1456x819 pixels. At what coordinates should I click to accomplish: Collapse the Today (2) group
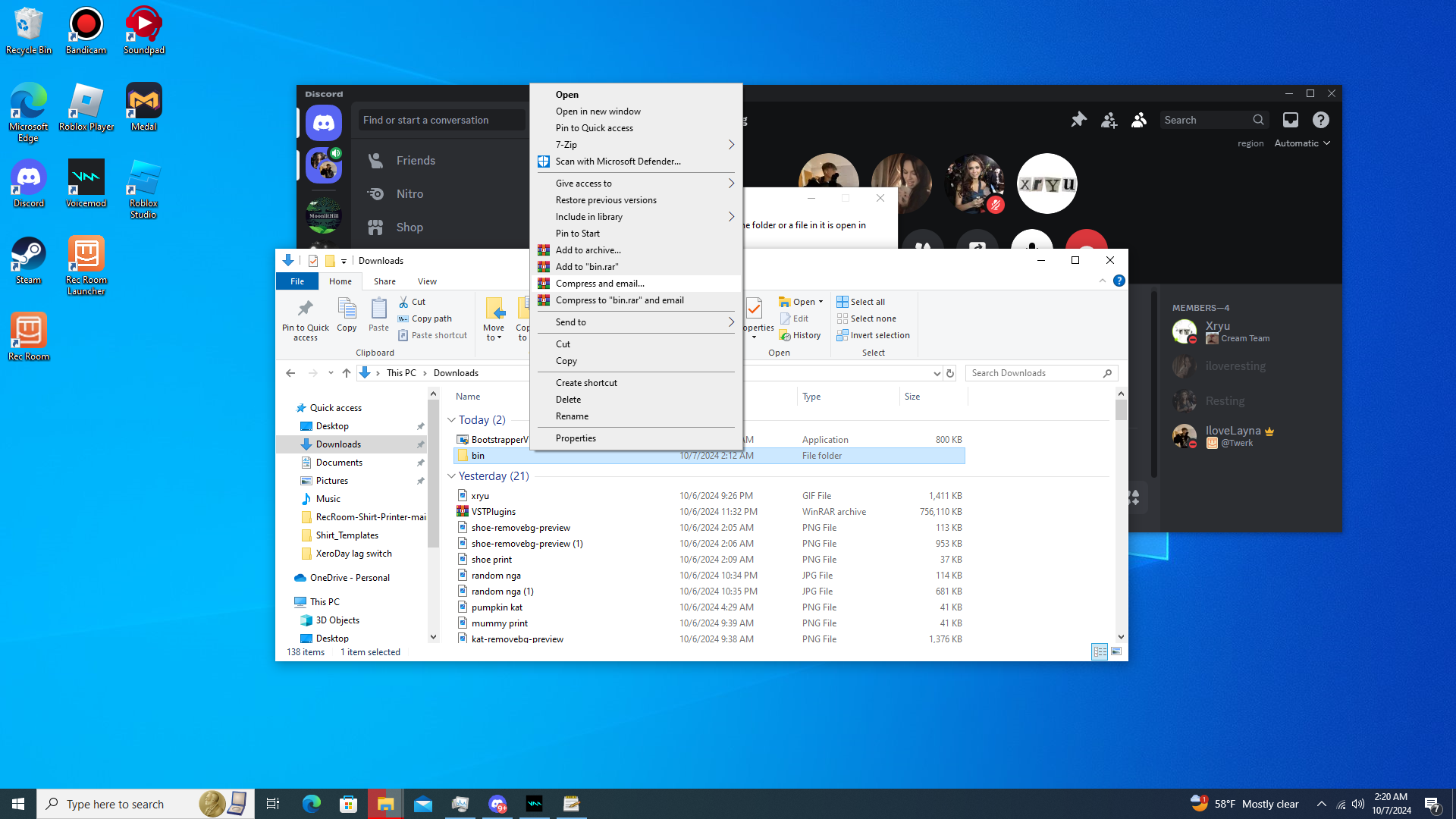452,420
